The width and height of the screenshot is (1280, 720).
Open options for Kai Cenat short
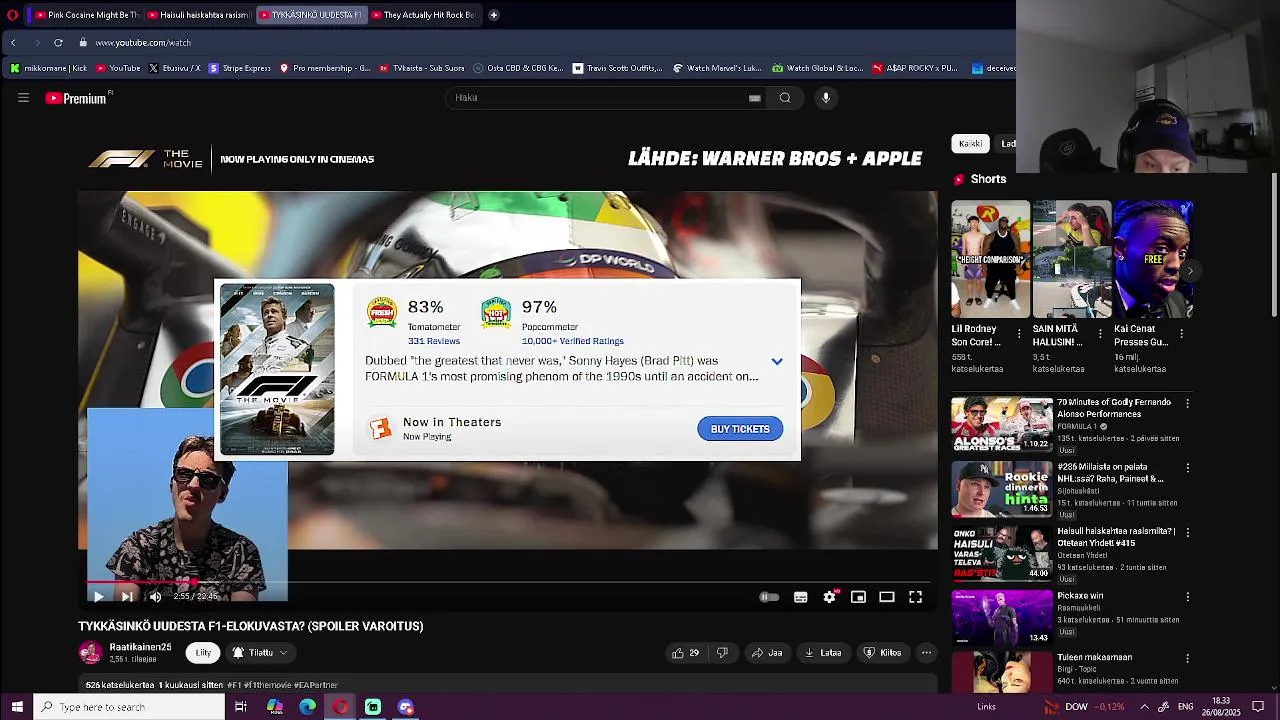pyautogui.click(x=1182, y=334)
